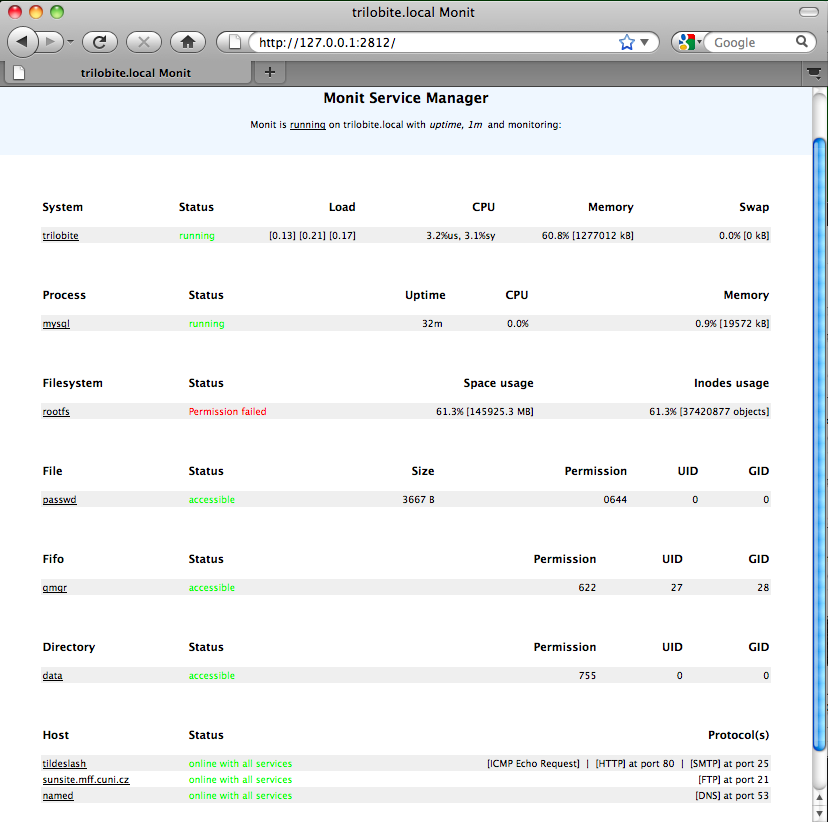Viewport: 828px width, 822px height.
Task: Open the named host link
Action: tap(58, 796)
